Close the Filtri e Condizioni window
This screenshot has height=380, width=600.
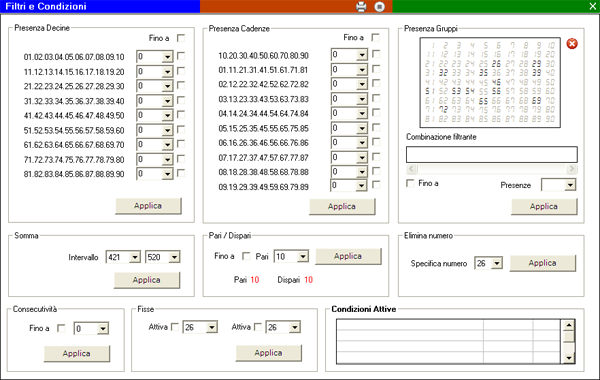click(593, 6)
